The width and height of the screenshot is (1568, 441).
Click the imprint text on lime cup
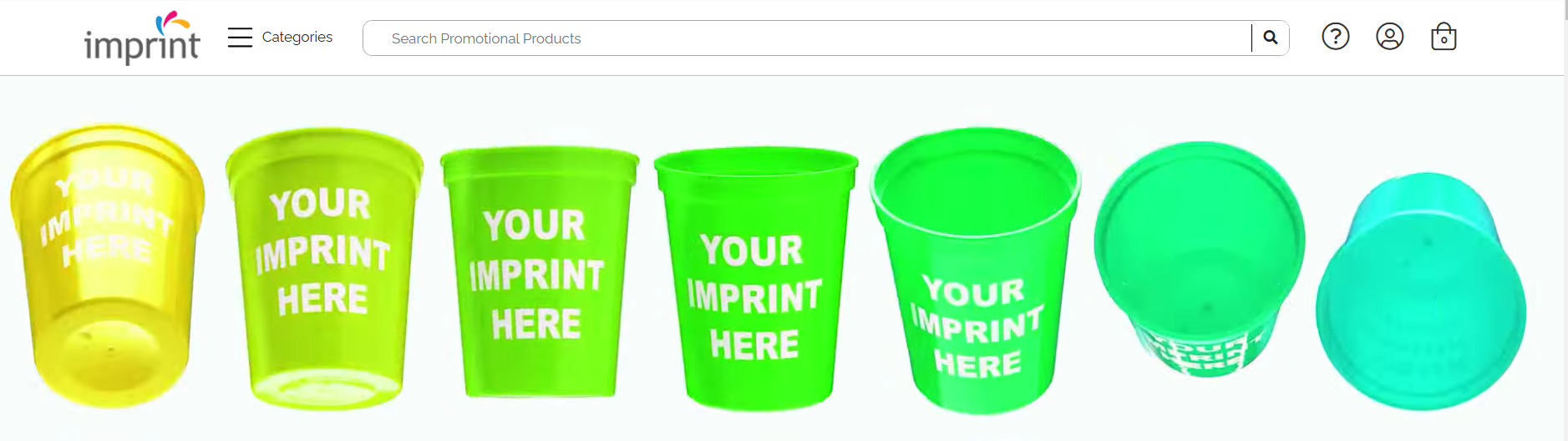point(535,275)
